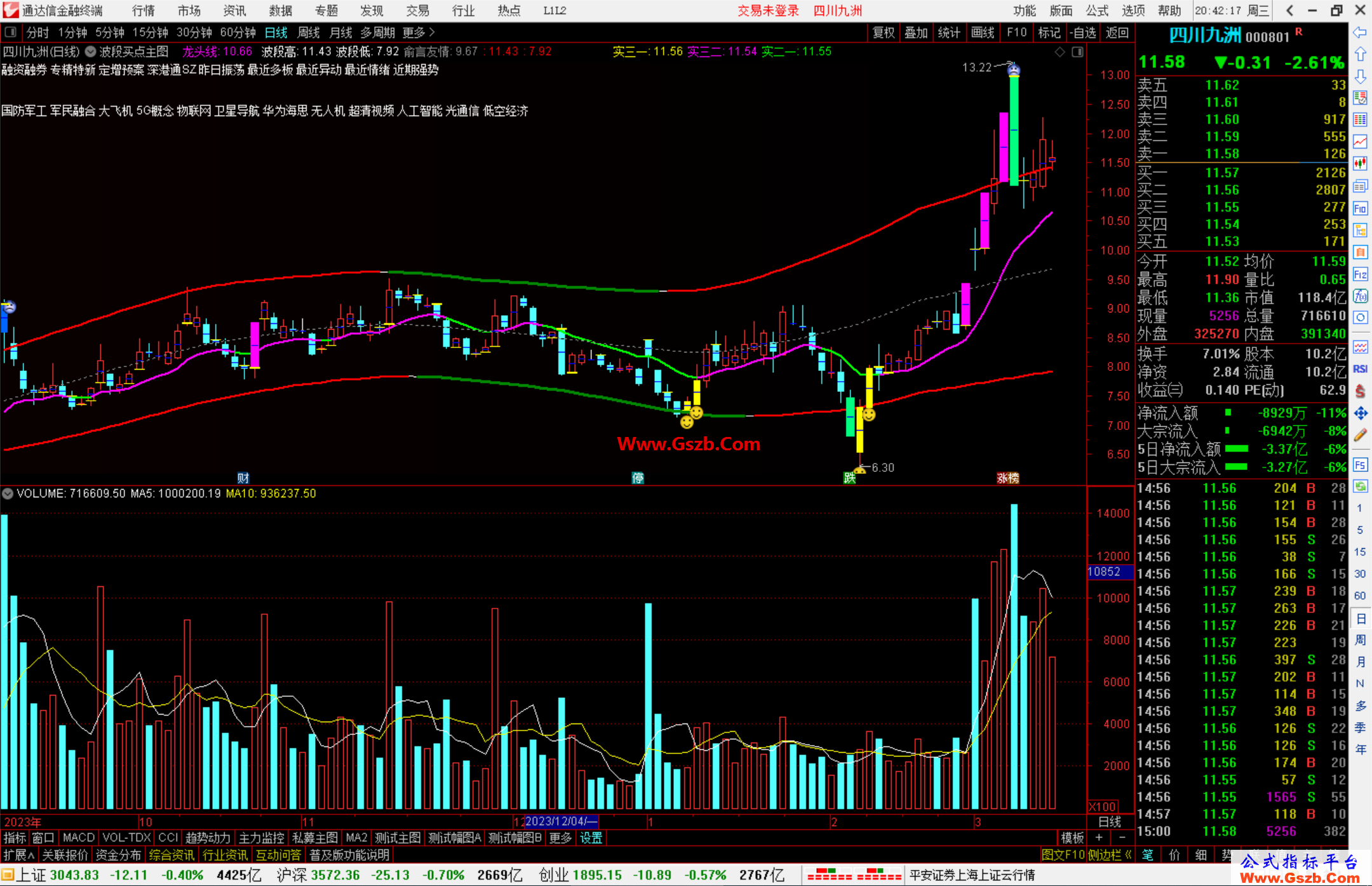Open the 资金分布 tab at the bottom
The image size is (1372, 886).
coord(118,855)
